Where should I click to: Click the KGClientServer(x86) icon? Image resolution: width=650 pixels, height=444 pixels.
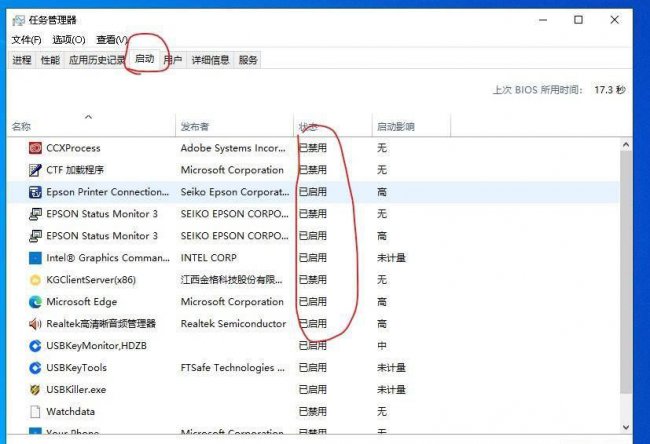[x=35, y=280]
